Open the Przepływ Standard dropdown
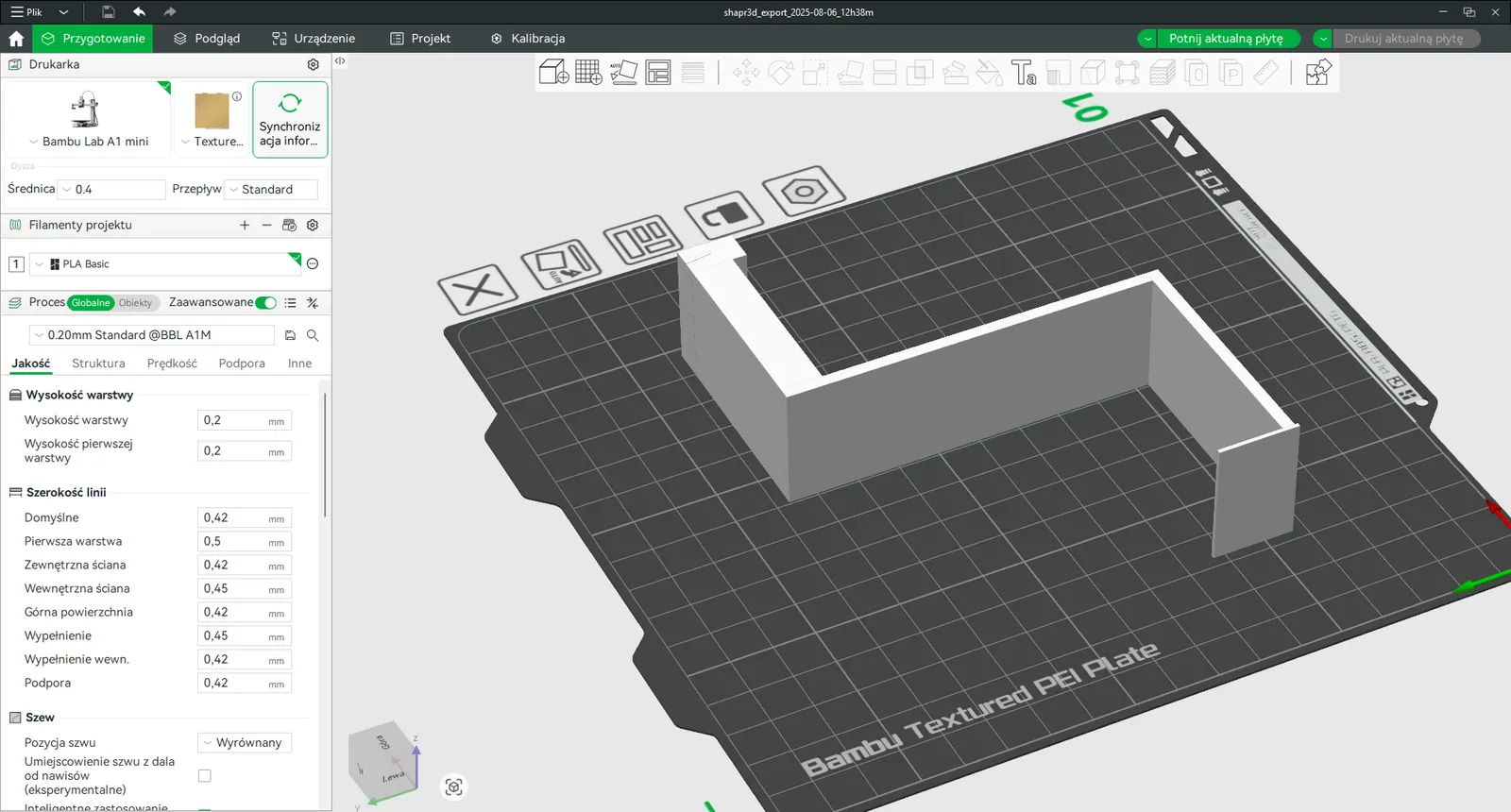Viewport: 1511px width, 812px height. pyautogui.click(x=271, y=190)
